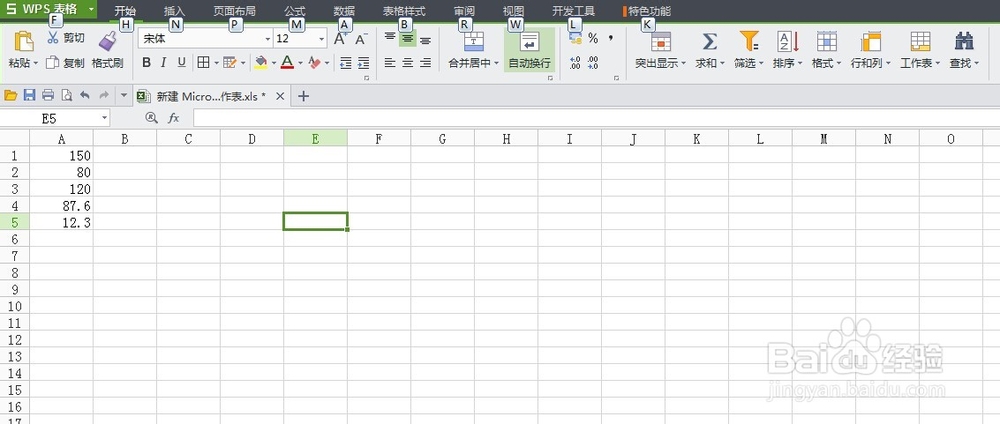
Task: Switch to the Review (审阅) tab
Action: click(464, 11)
